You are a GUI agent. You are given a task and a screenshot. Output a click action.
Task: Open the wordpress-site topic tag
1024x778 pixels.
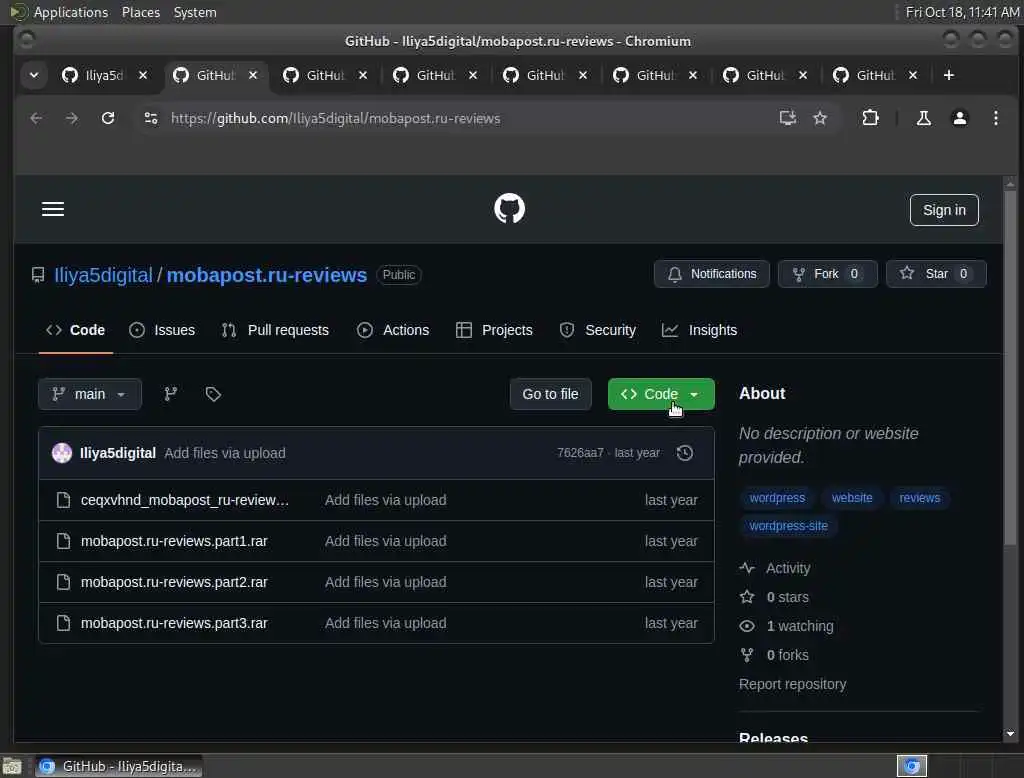(788, 526)
